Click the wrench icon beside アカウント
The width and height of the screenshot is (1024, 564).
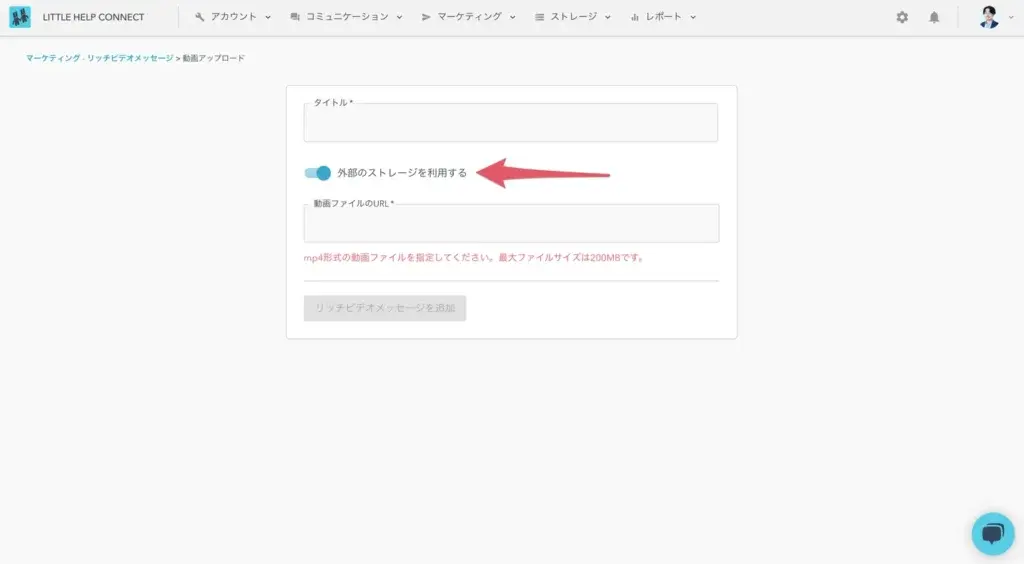tap(200, 17)
